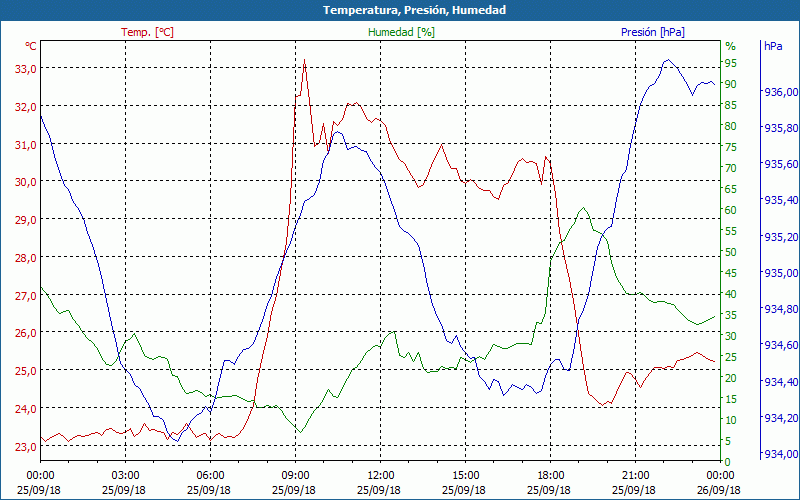Click the 935,40 pressure axis value
Image resolution: width=800 pixels, height=500 pixels.
(x=779, y=201)
